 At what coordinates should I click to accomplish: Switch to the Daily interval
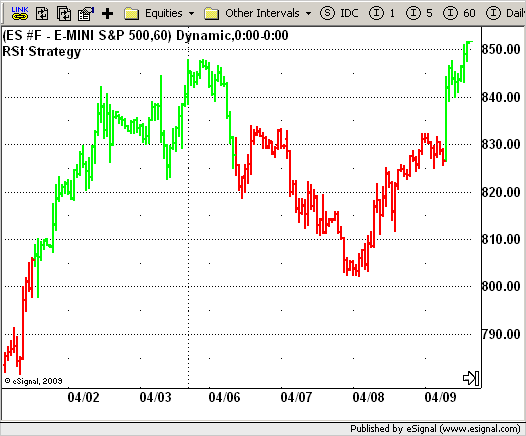point(506,13)
